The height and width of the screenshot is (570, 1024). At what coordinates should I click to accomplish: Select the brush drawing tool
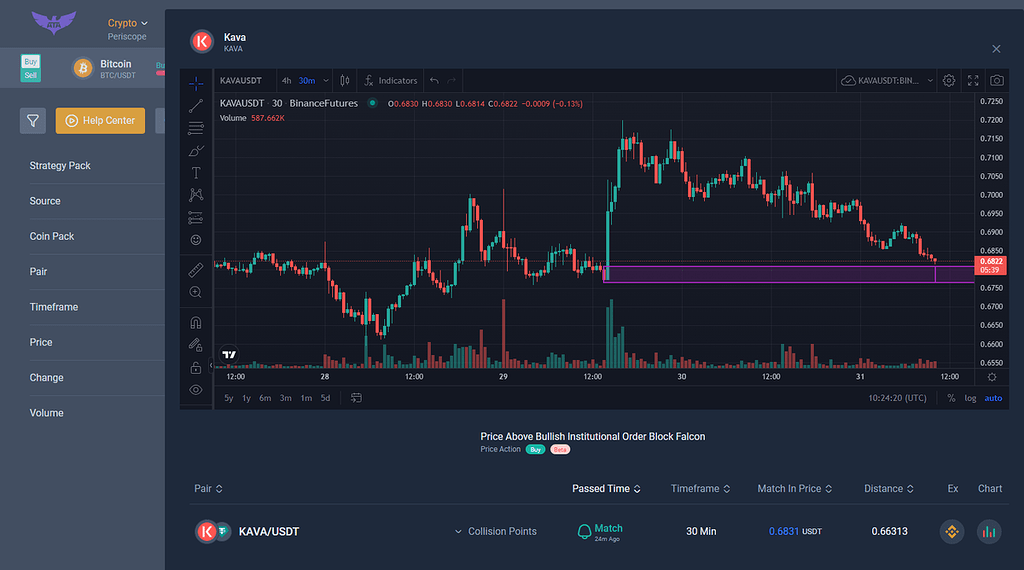(x=196, y=150)
